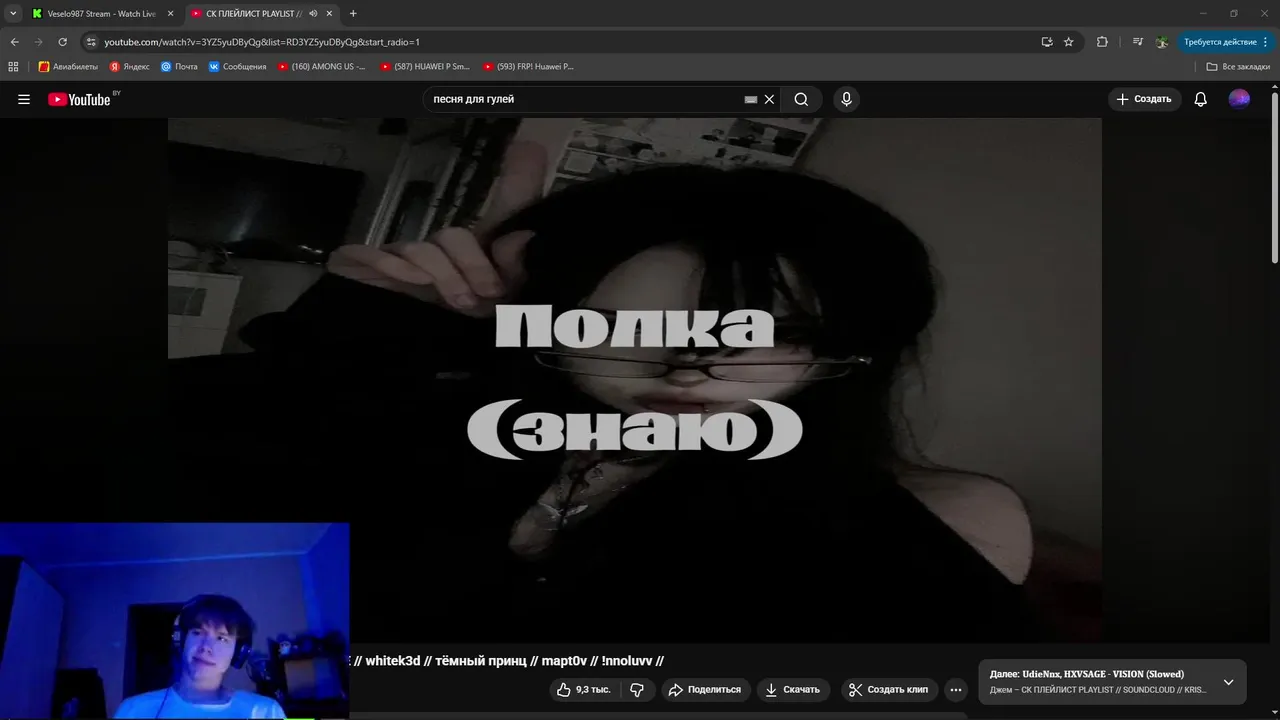The width and height of the screenshot is (1280, 720).
Task: Open YouTube guide hamburger menu
Action: coord(24,99)
